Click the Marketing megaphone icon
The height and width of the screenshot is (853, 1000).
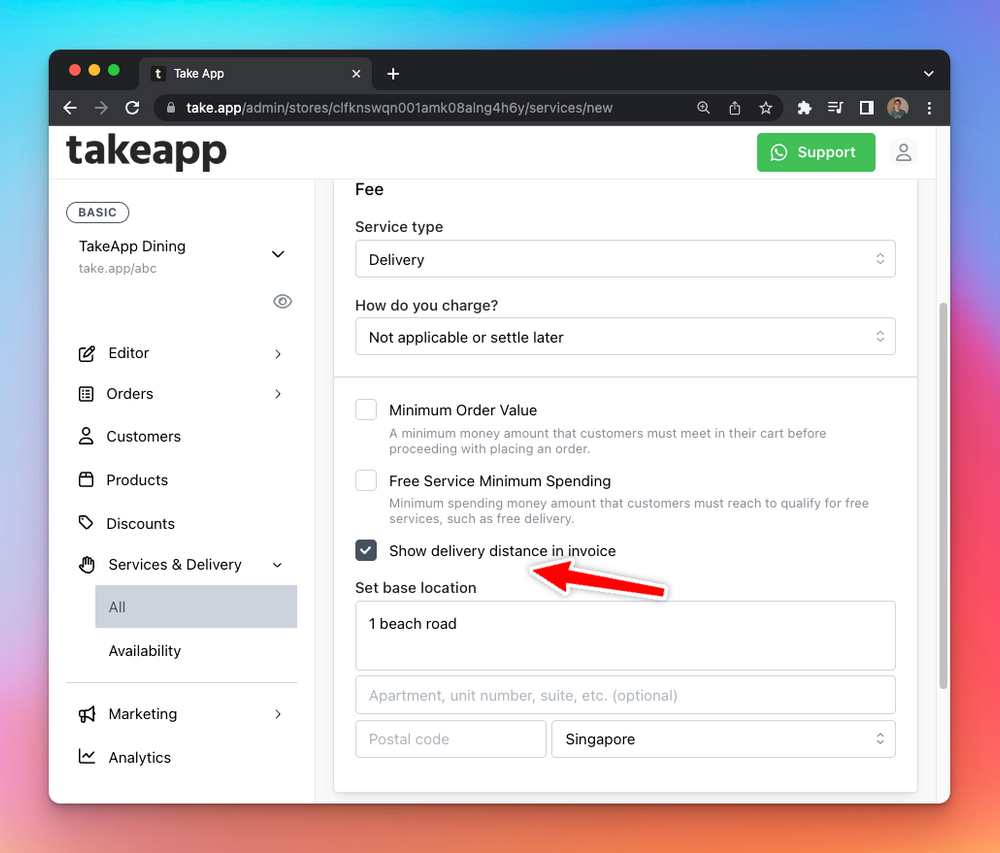87,714
